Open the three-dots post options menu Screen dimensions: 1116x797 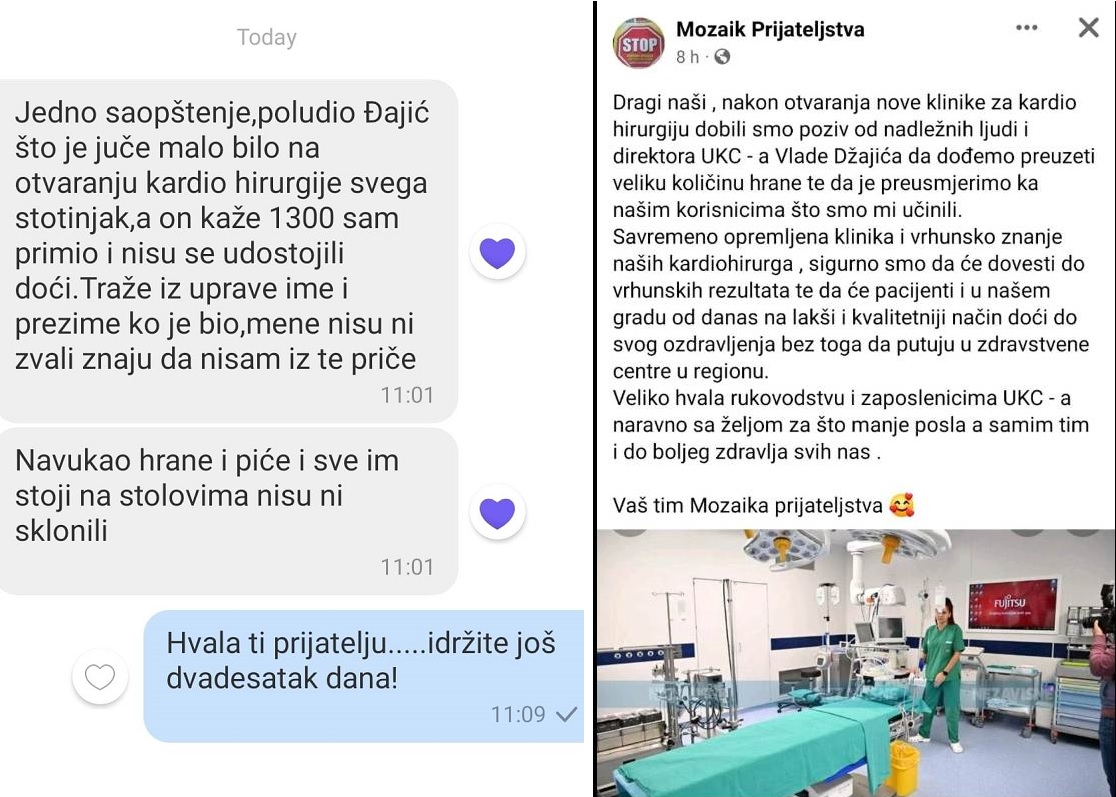tap(1026, 28)
